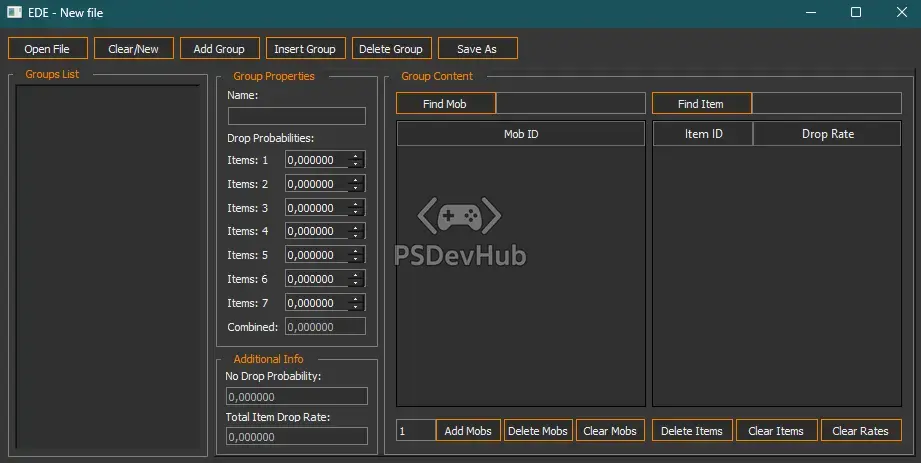
Task: Increase Items: 5 value with up arrow
Action: (x=356, y=251)
